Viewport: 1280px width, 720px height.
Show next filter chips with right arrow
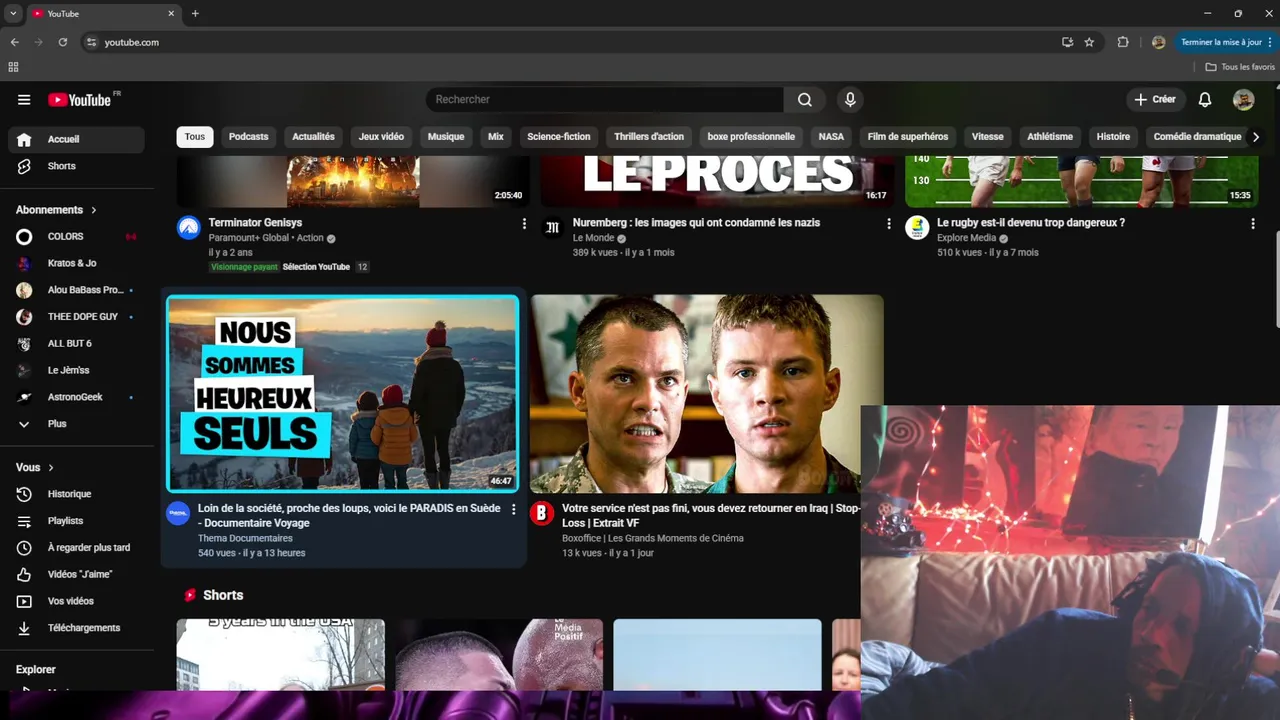click(1256, 137)
